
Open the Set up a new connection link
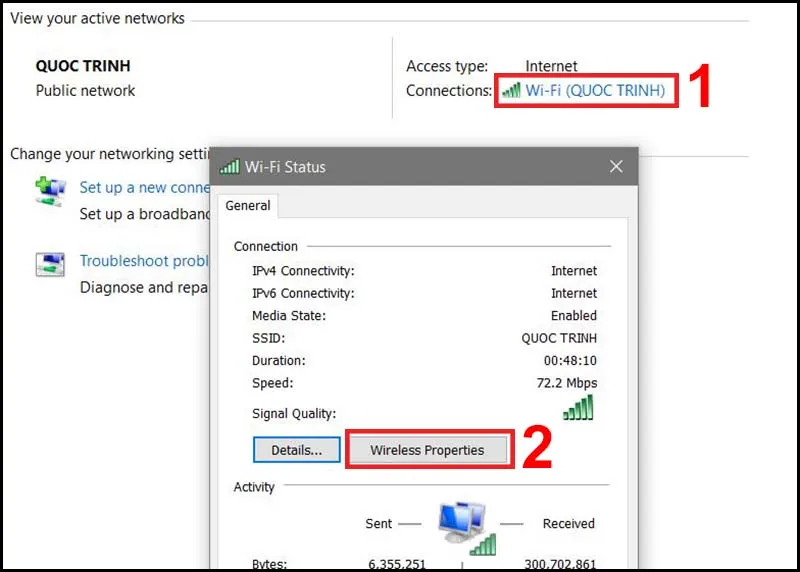click(x=144, y=187)
